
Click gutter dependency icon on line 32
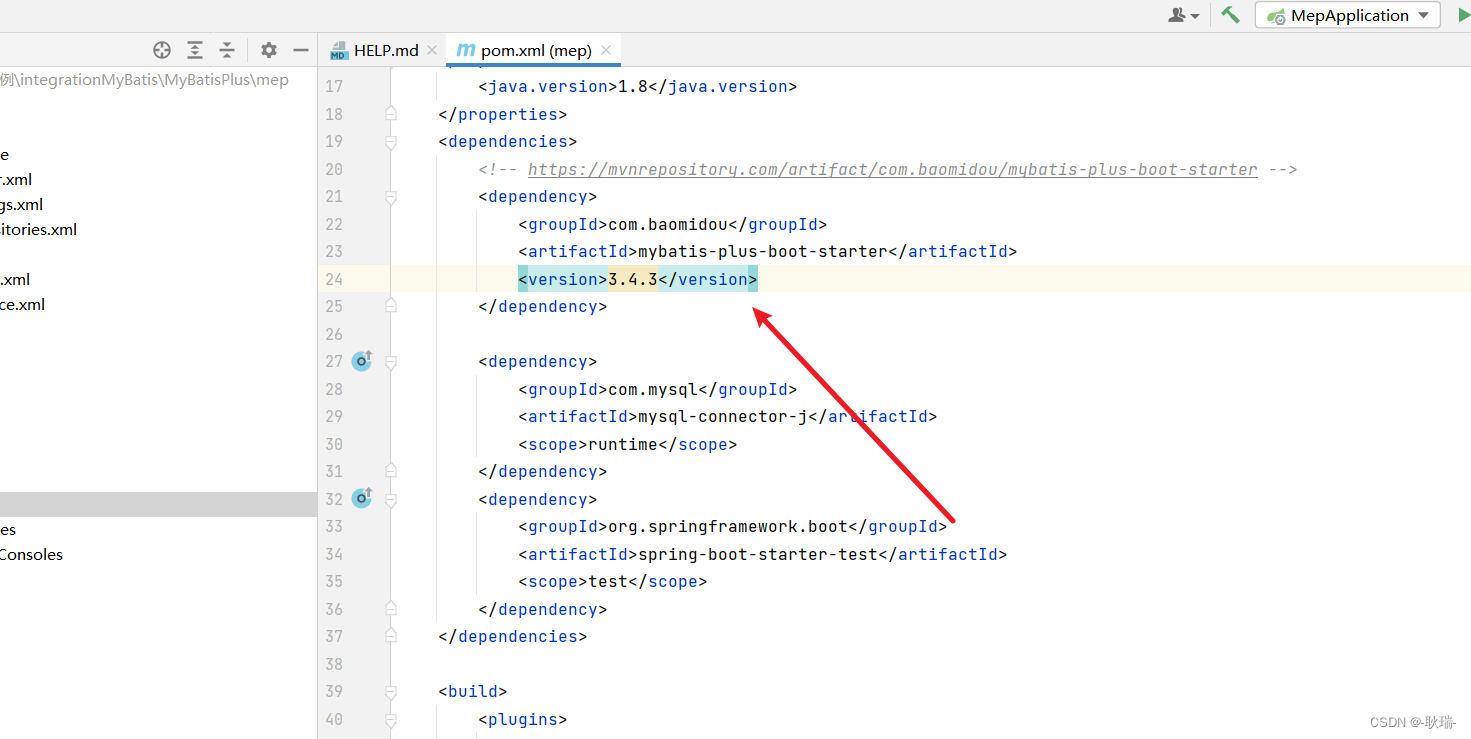tap(362, 498)
